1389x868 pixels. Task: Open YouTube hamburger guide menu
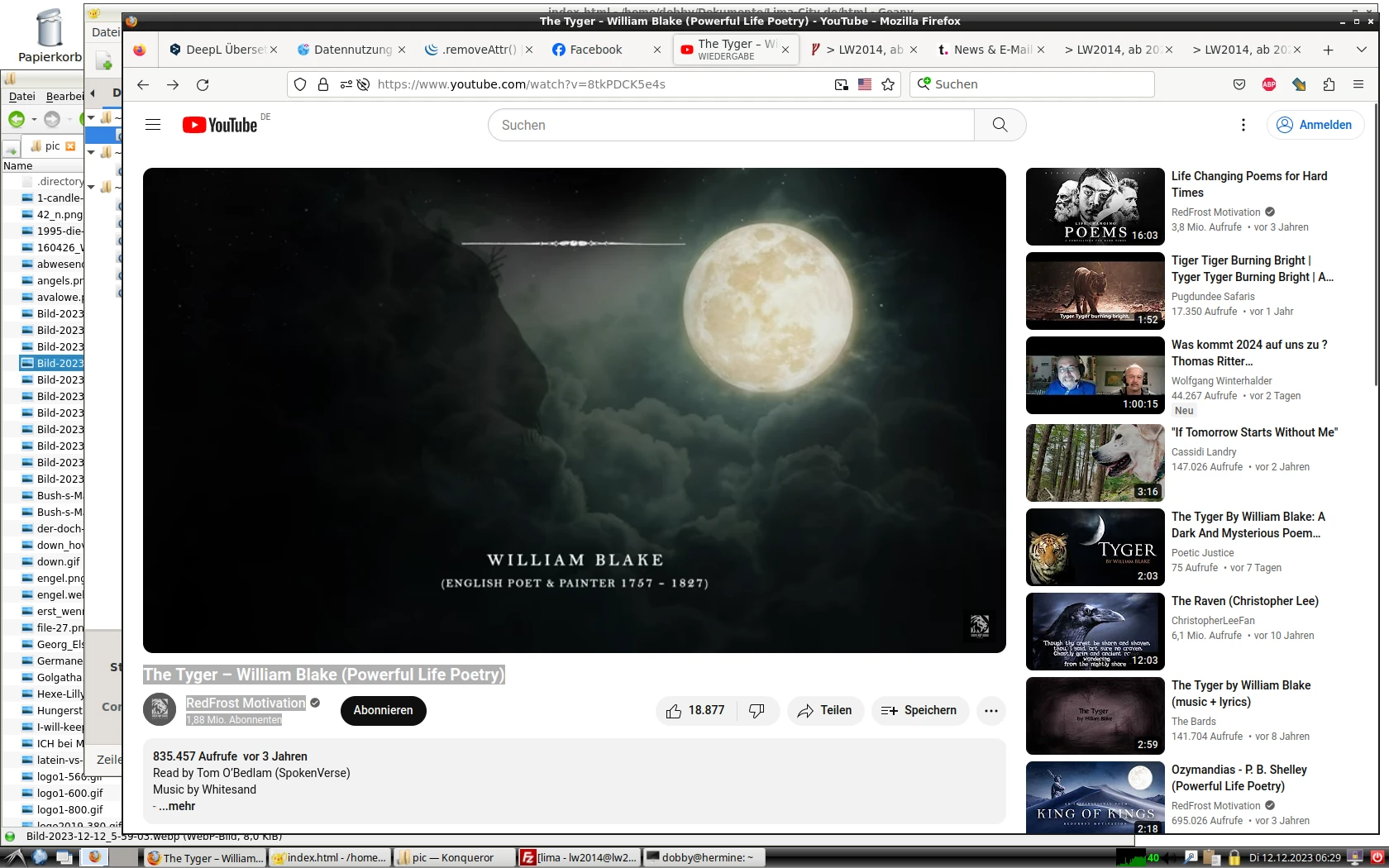coord(153,125)
